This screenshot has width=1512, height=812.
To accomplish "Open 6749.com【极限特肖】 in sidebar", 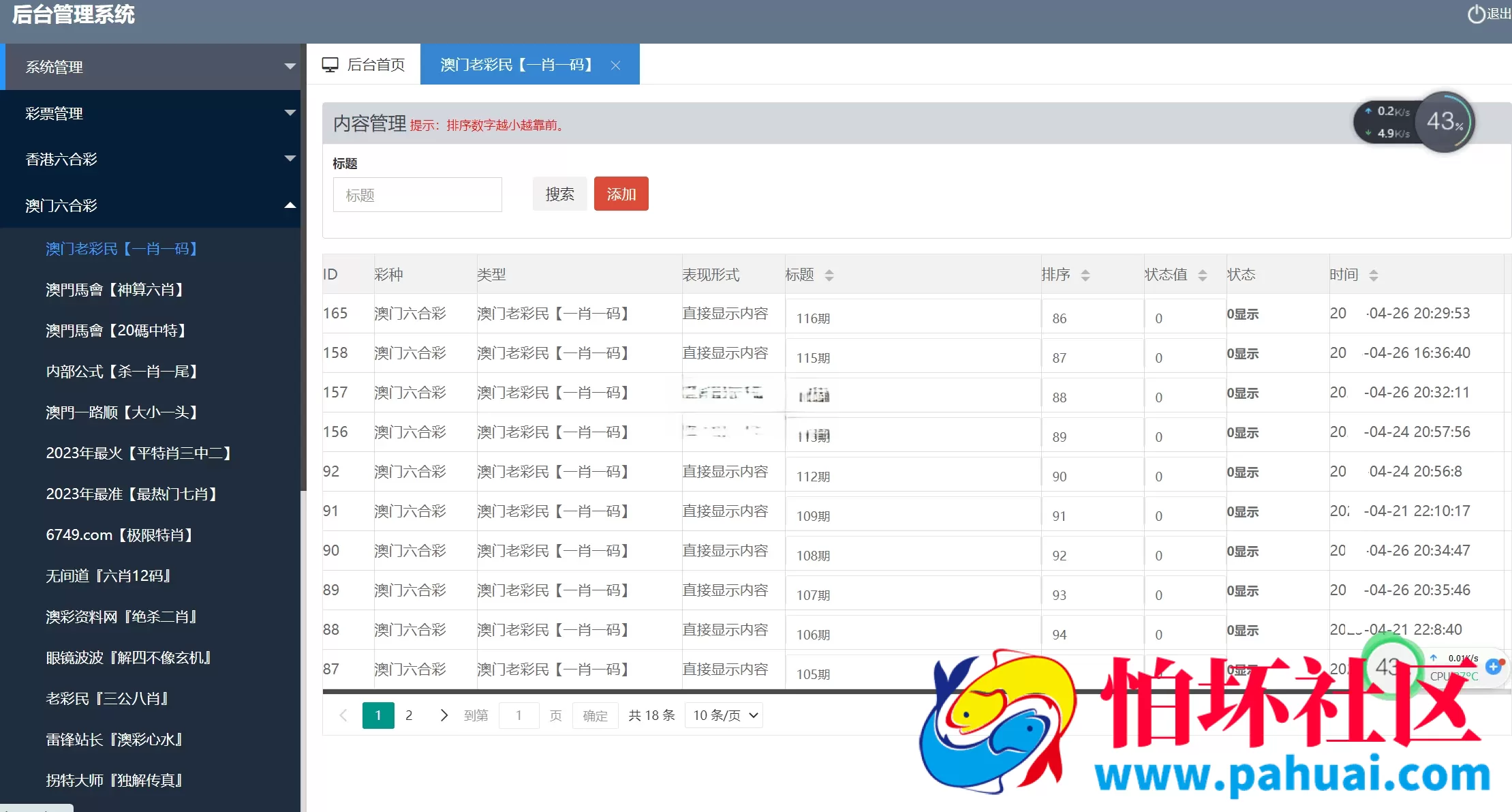I will pyautogui.click(x=119, y=535).
